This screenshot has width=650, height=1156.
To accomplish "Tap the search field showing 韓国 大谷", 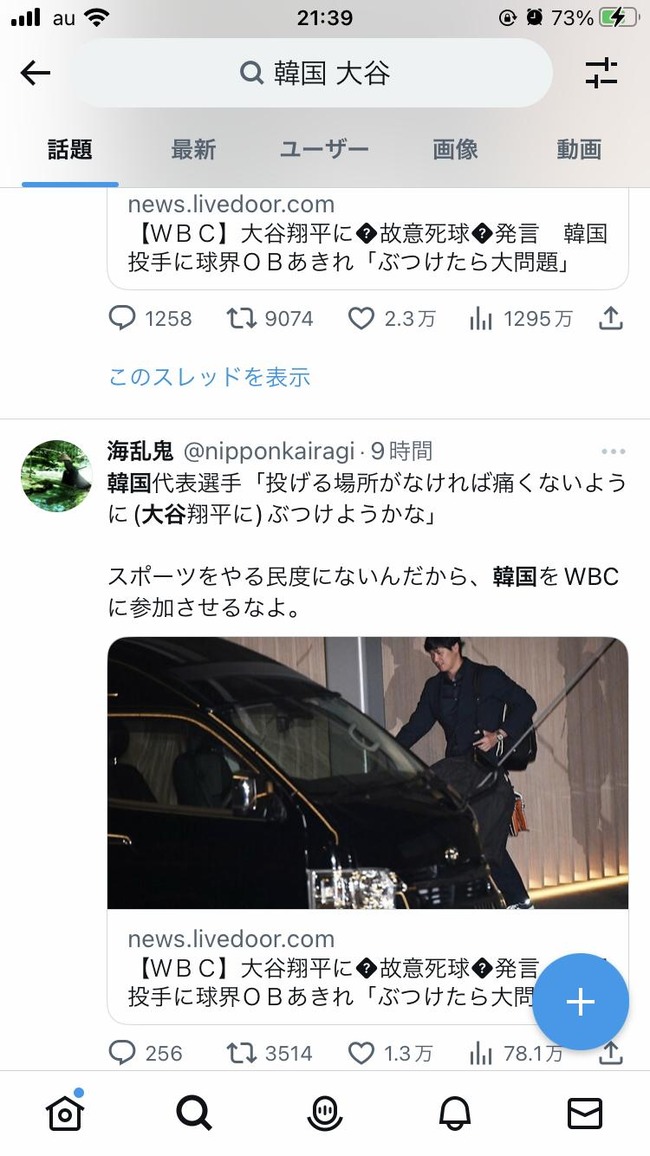I will click(315, 73).
